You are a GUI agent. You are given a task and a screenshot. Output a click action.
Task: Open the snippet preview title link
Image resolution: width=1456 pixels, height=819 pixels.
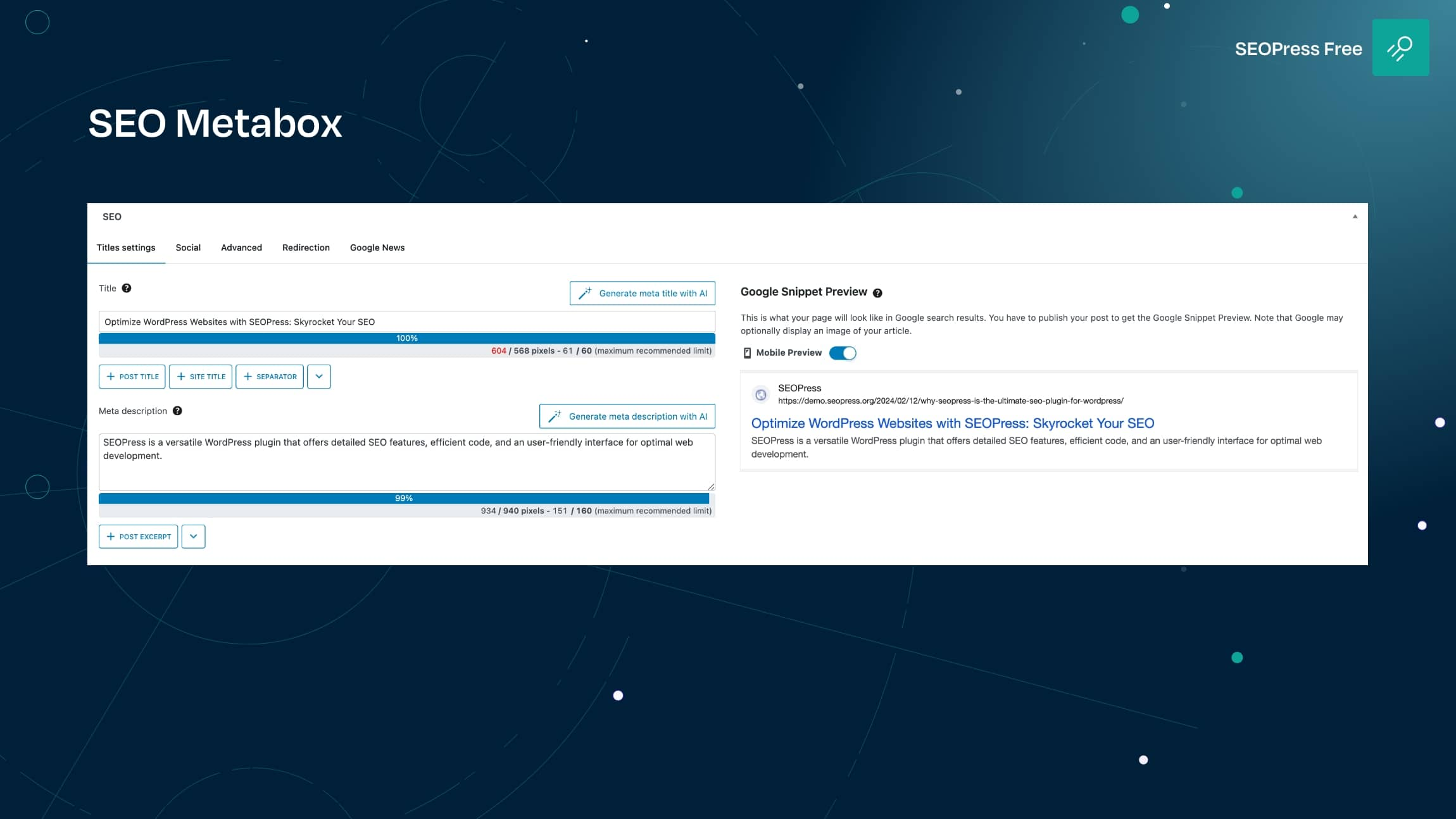coord(953,423)
